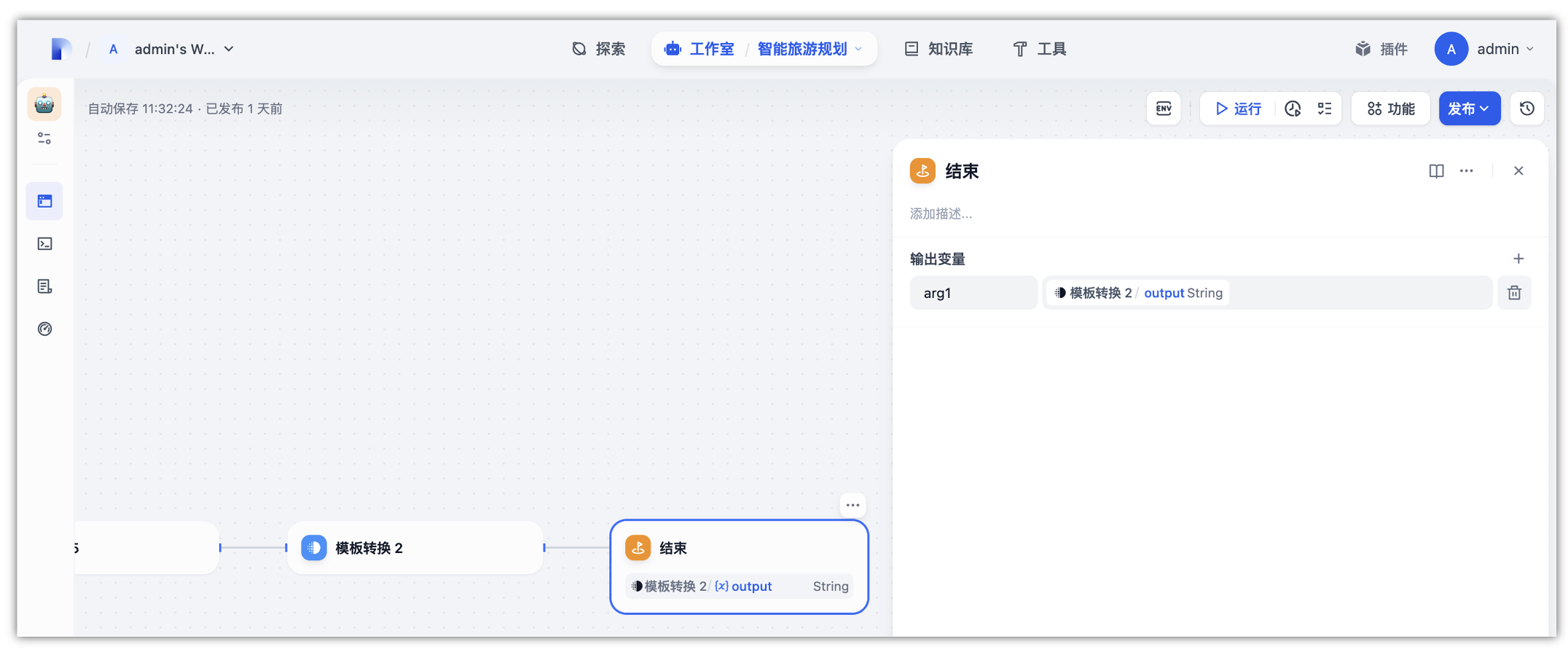The height and width of the screenshot is (660, 1568).
Task: Open the admin account dropdown
Action: (1485, 49)
